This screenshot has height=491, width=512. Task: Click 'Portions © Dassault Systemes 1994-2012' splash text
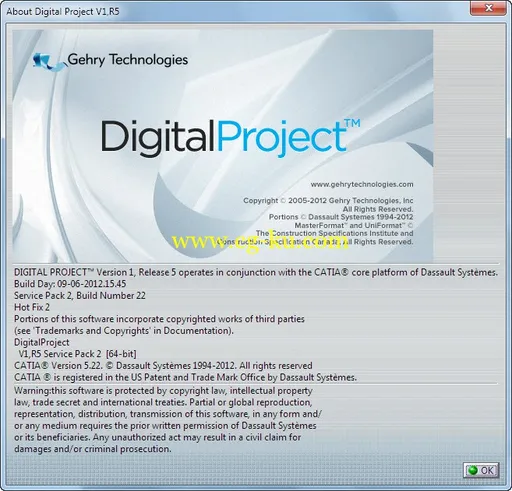[x=341, y=217]
